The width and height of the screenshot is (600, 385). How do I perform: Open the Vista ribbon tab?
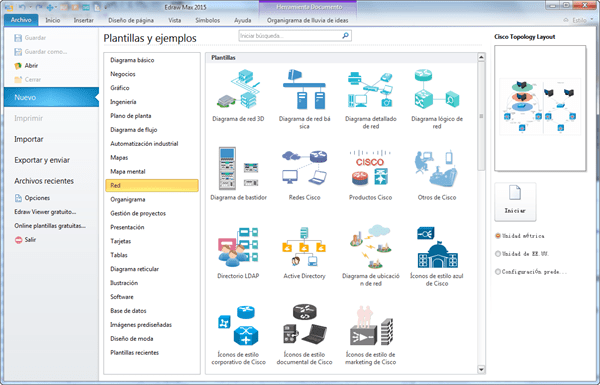coord(174,20)
